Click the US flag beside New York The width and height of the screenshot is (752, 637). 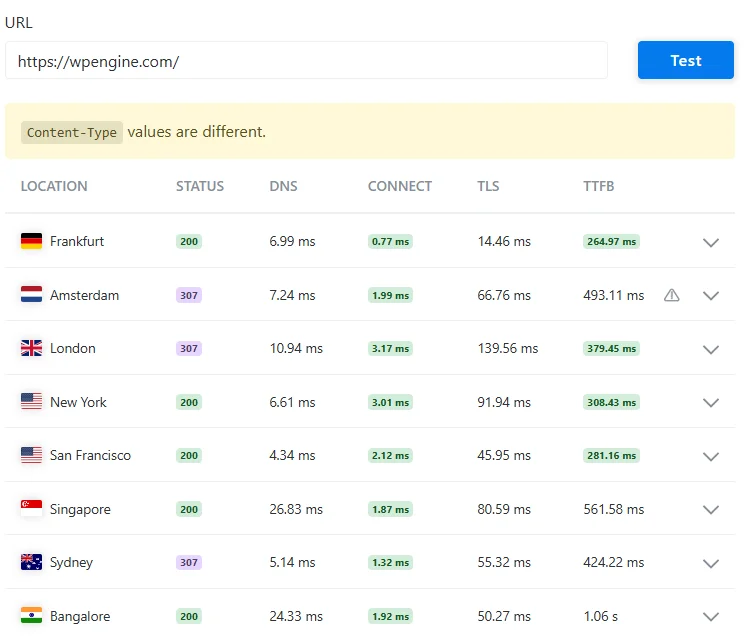click(x=31, y=401)
